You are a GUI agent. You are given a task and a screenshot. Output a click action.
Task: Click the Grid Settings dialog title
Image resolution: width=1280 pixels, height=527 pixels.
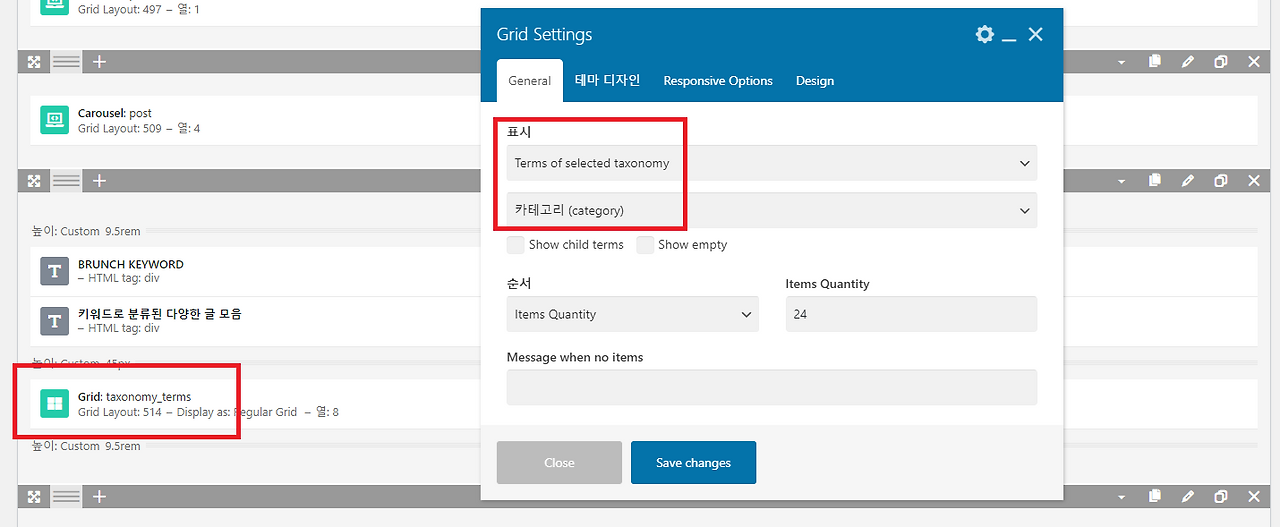pyautogui.click(x=544, y=35)
